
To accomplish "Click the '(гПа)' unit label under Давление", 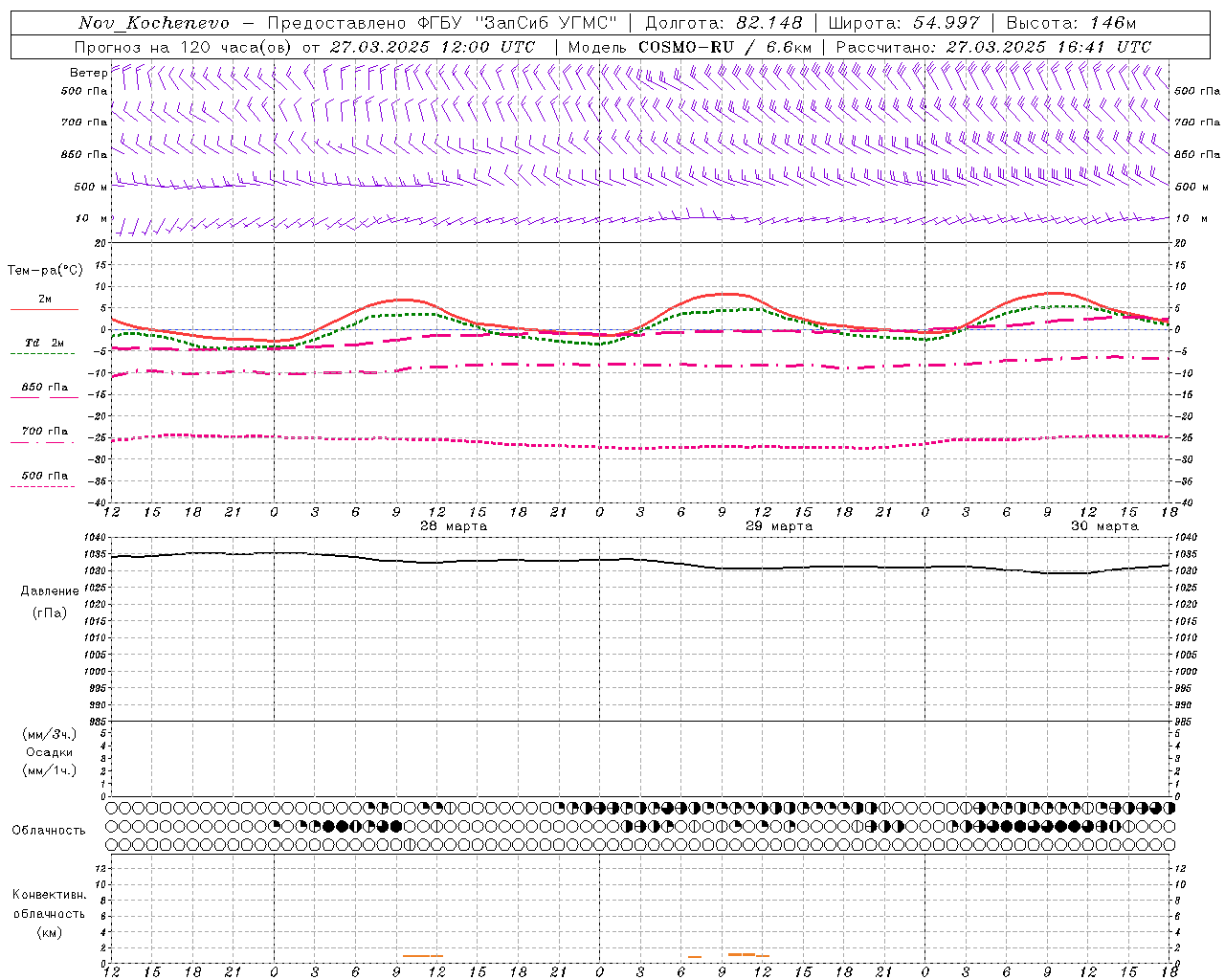I will (x=50, y=612).
